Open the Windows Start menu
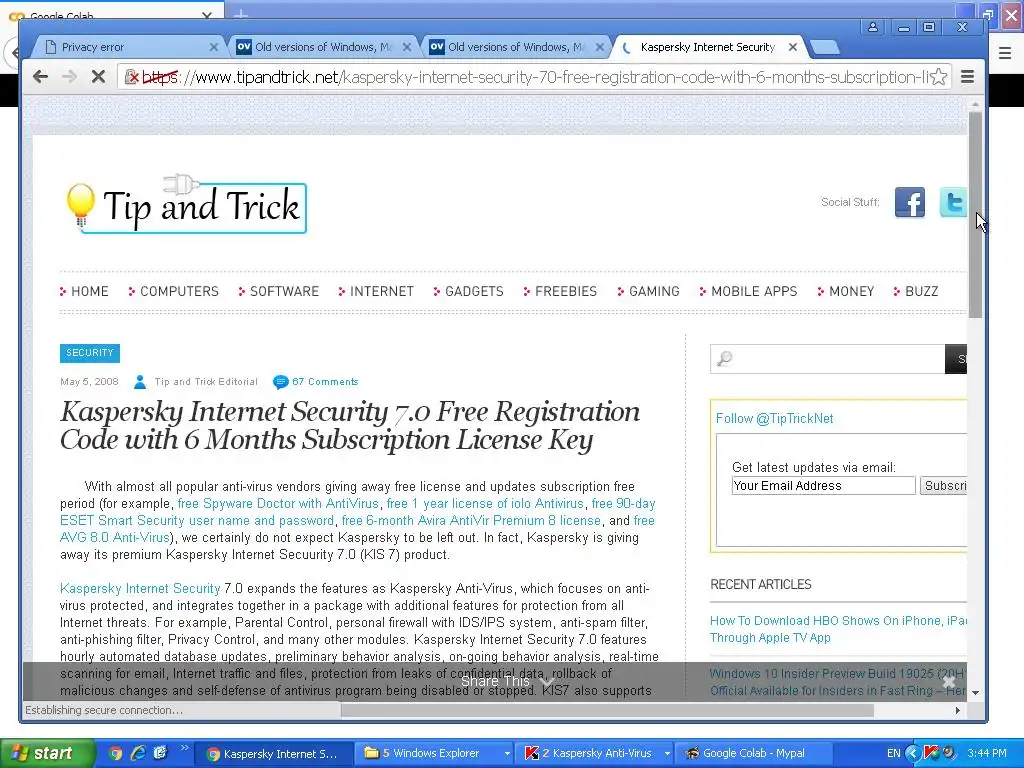1024x768 pixels. [x=46, y=754]
